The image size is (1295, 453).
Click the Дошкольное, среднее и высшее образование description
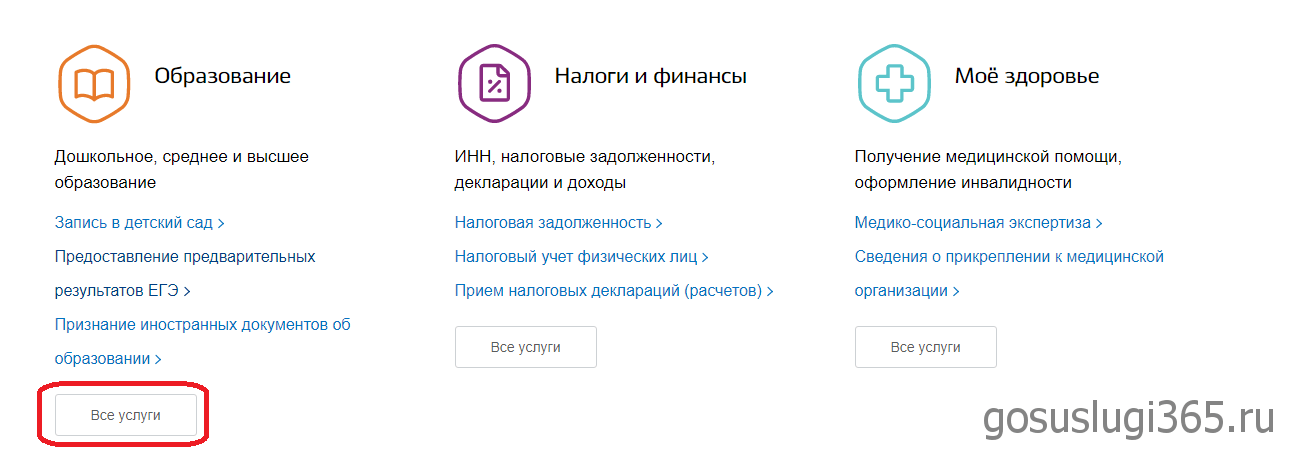click(x=181, y=157)
